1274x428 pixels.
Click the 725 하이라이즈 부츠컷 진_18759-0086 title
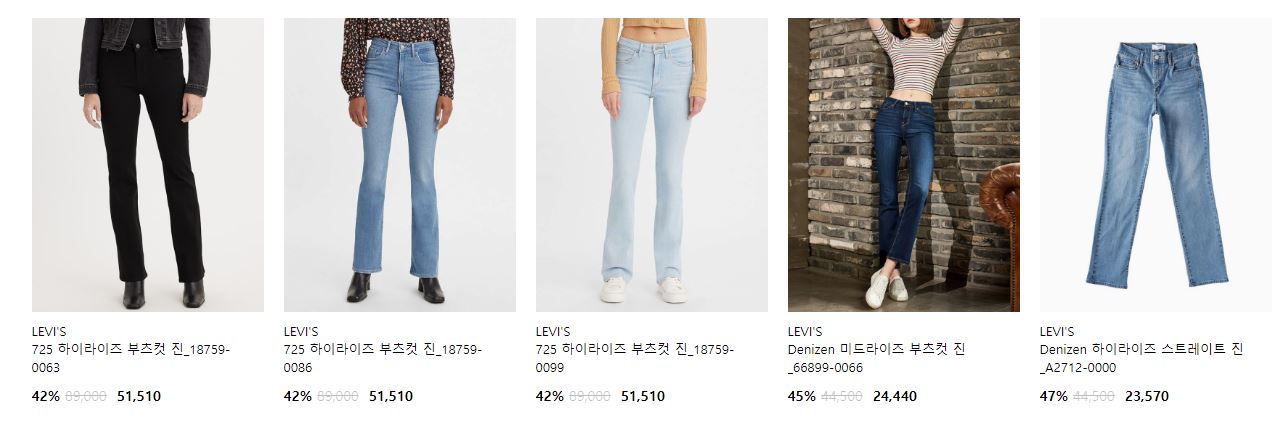tap(383, 359)
